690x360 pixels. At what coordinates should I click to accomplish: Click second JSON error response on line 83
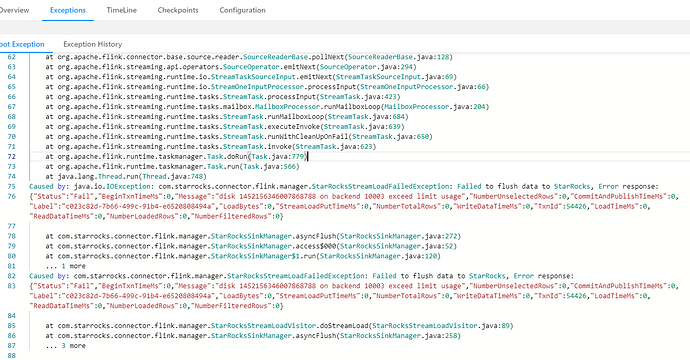point(354,296)
